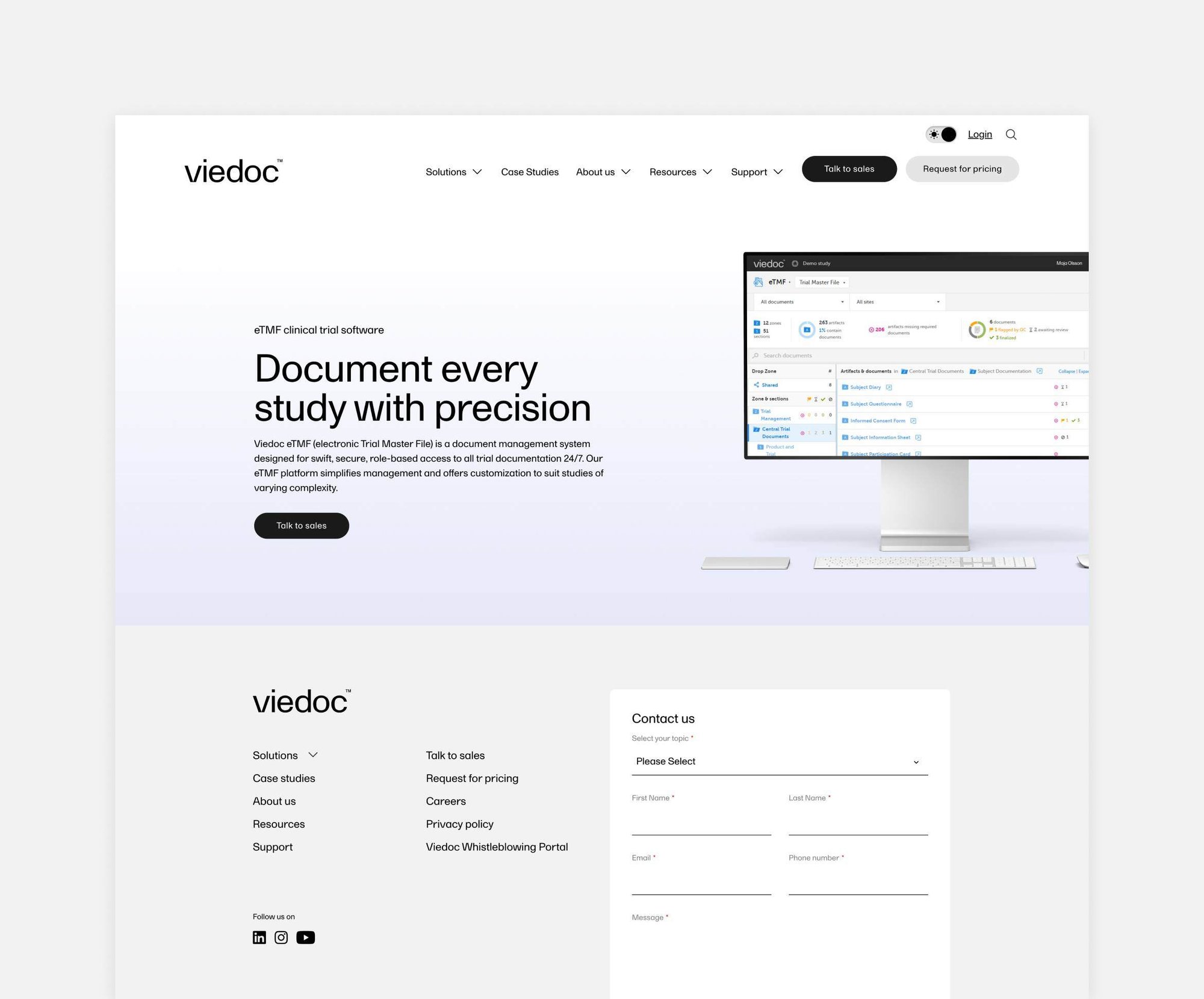
Task: Click the LinkedIn icon in footer
Action: point(260,938)
